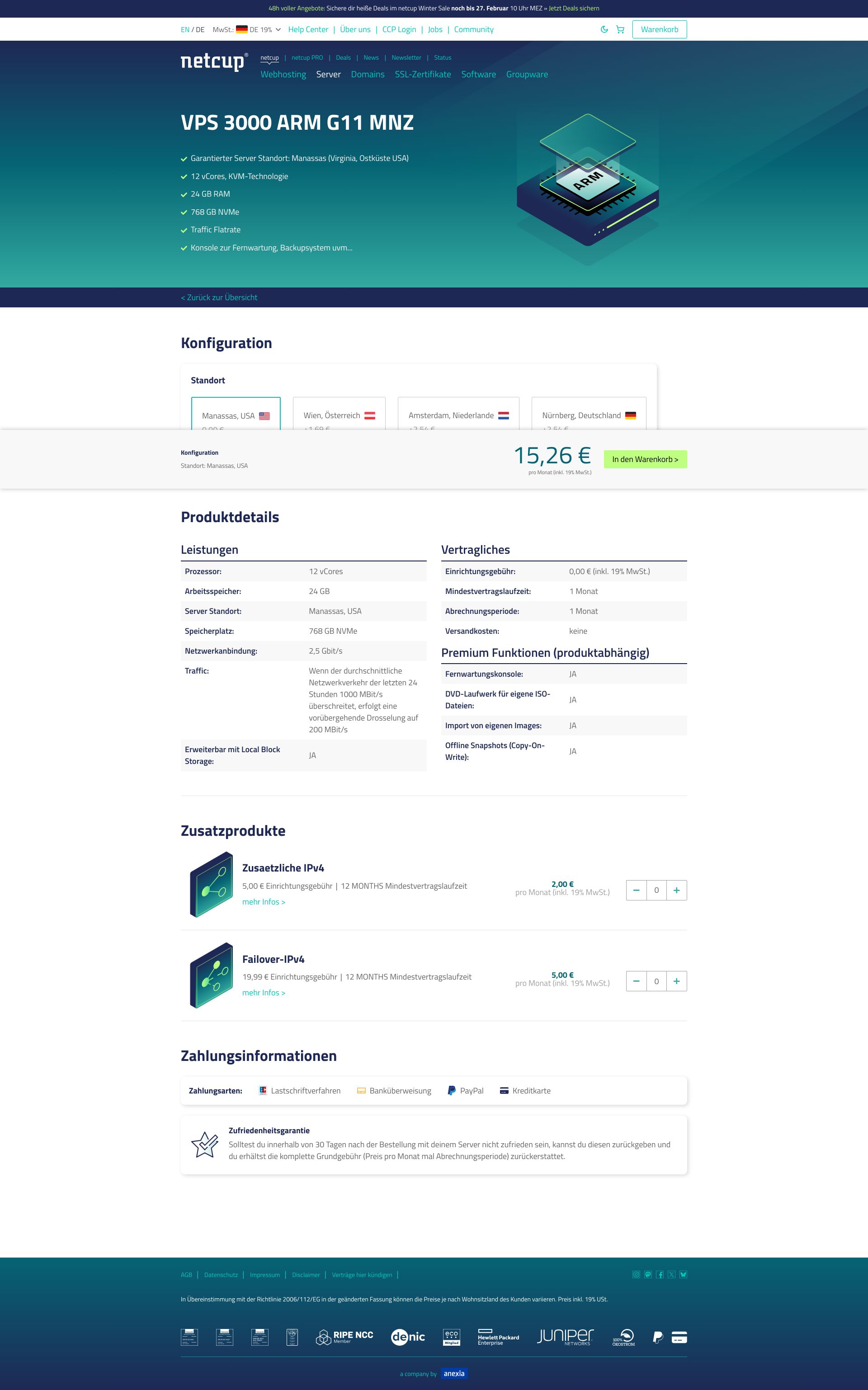Open the Mastodon social icon in the footer
This screenshot has height=1390, width=868.
click(x=648, y=1275)
